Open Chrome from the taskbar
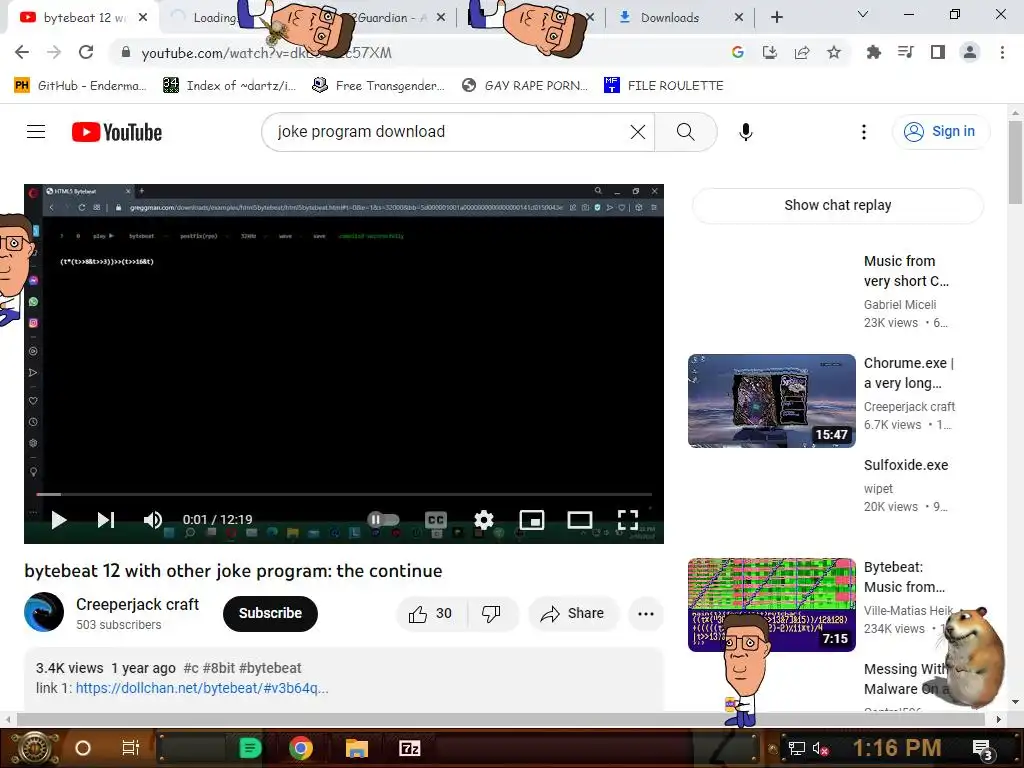The image size is (1024, 768). [x=301, y=748]
